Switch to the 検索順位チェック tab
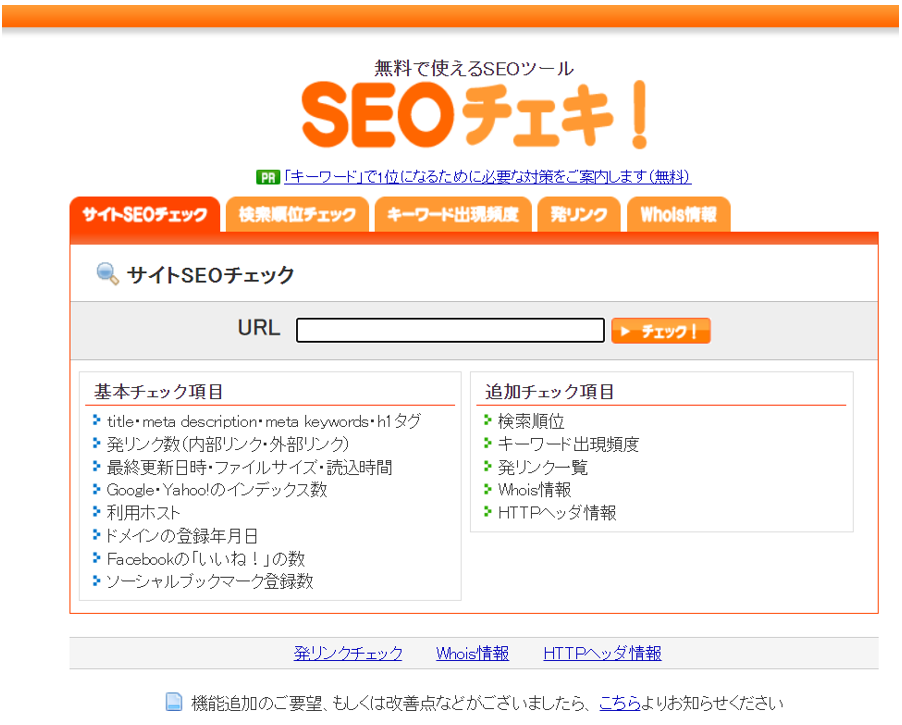The width and height of the screenshot is (902, 725). (x=297, y=215)
